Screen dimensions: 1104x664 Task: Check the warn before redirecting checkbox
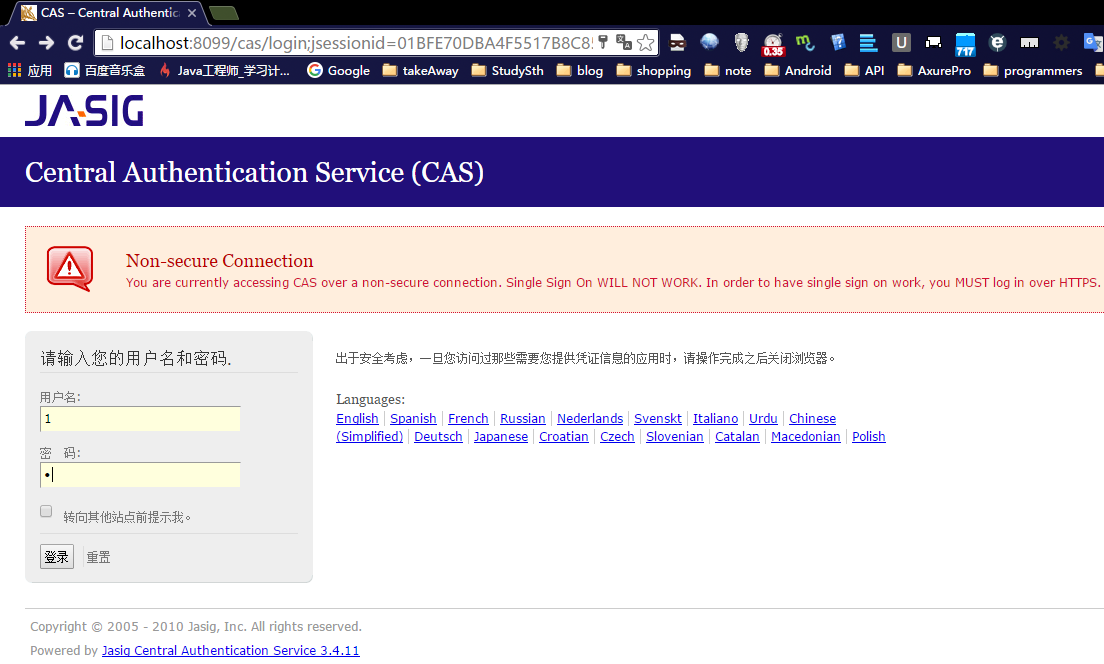click(x=46, y=511)
